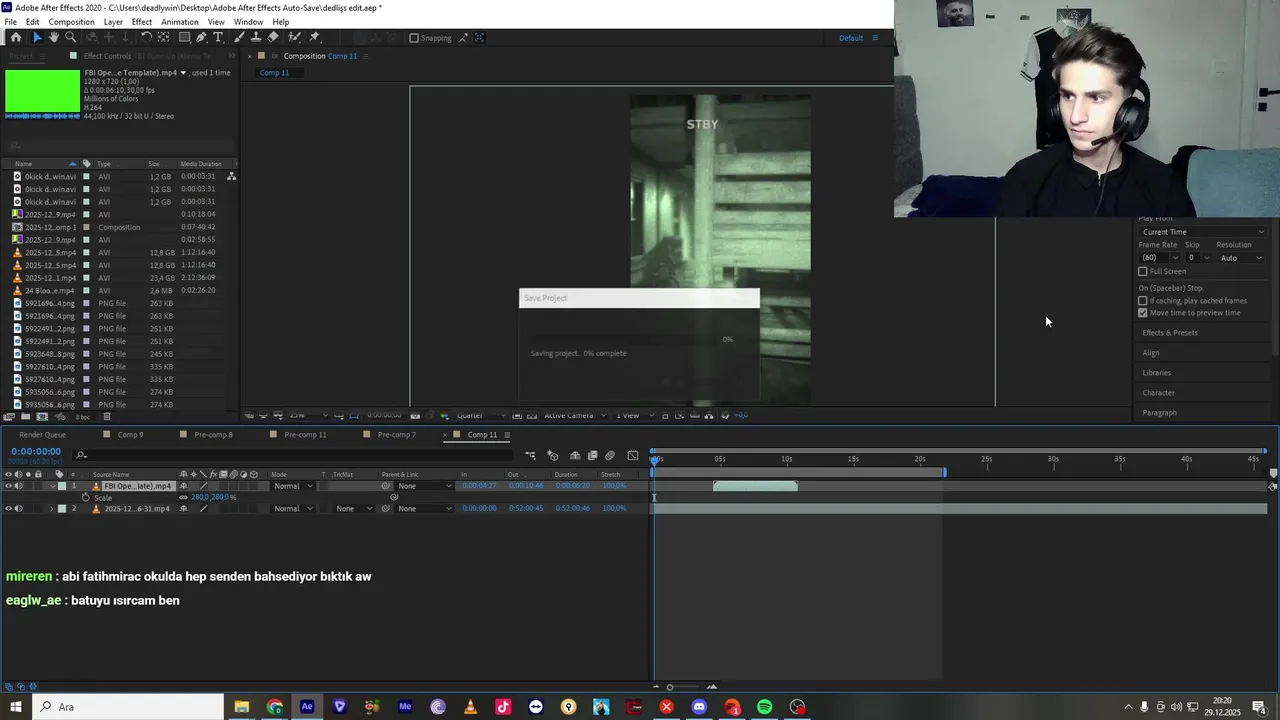Click the Motion Blur timeline switch
Image resolution: width=1280 pixels, height=720 pixels.
point(609,456)
